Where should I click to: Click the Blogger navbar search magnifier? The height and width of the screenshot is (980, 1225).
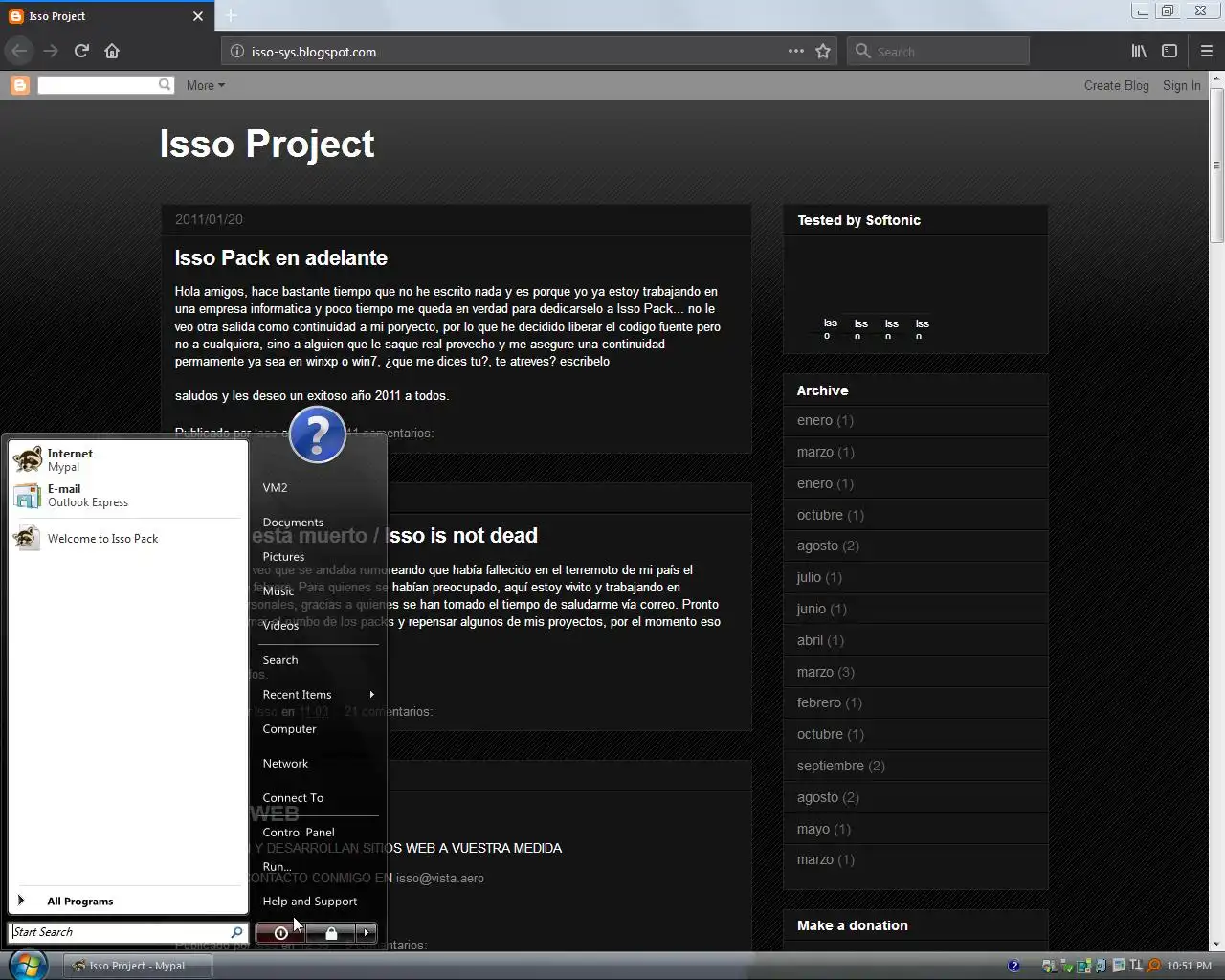point(165,85)
